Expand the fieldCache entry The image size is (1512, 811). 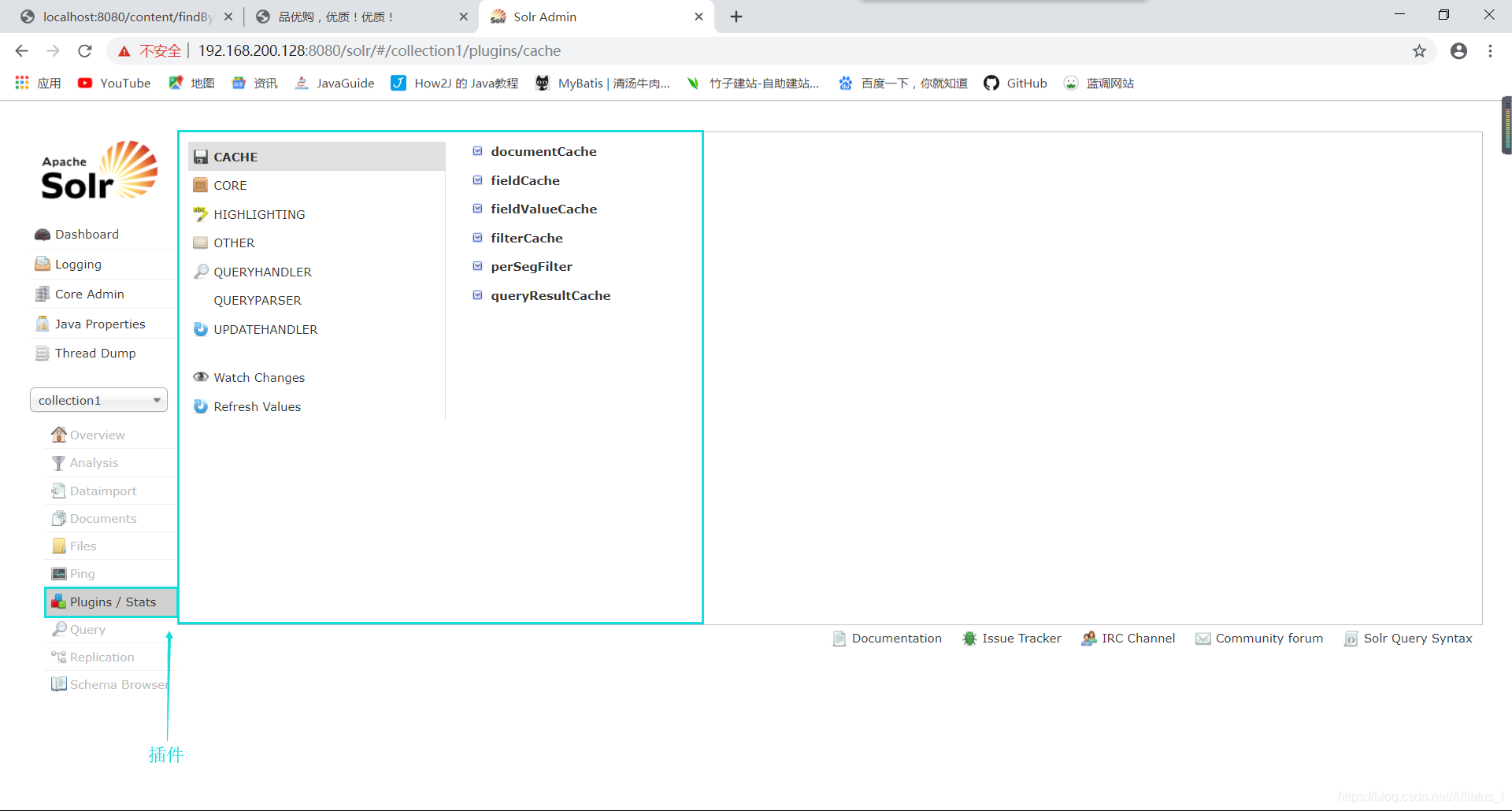pyautogui.click(x=517, y=180)
